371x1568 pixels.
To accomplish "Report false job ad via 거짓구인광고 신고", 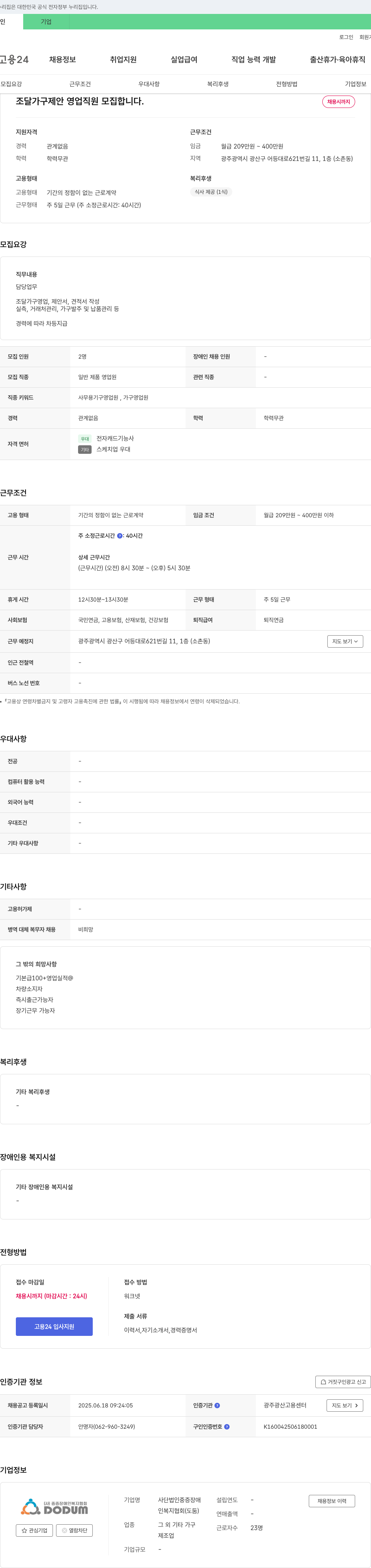I will (343, 1382).
